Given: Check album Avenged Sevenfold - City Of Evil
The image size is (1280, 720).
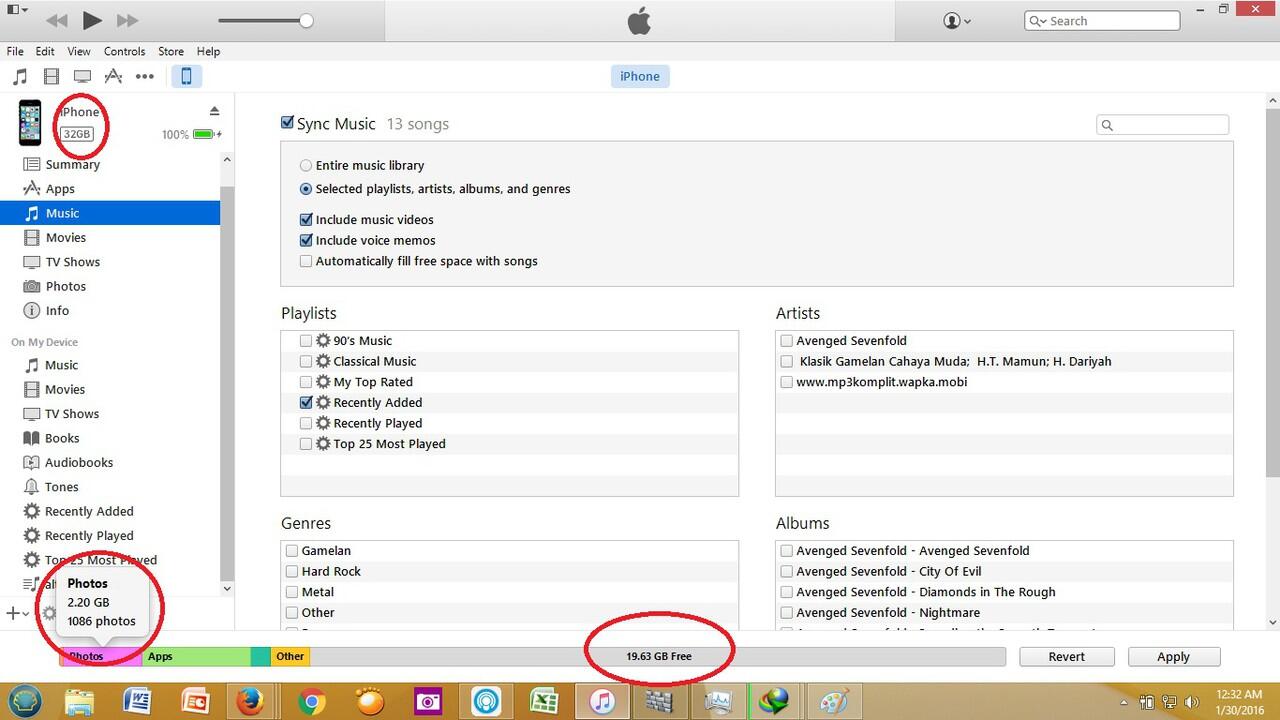Looking at the screenshot, I should point(787,571).
